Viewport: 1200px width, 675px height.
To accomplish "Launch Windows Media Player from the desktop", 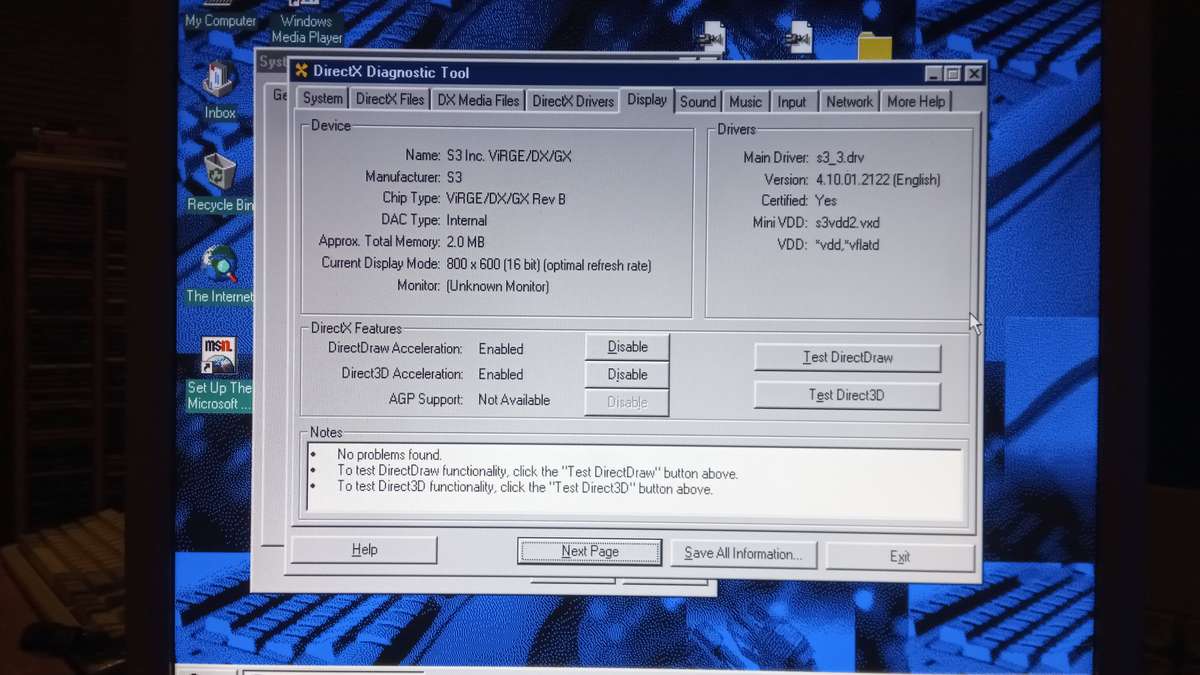I will click(x=305, y=20).
